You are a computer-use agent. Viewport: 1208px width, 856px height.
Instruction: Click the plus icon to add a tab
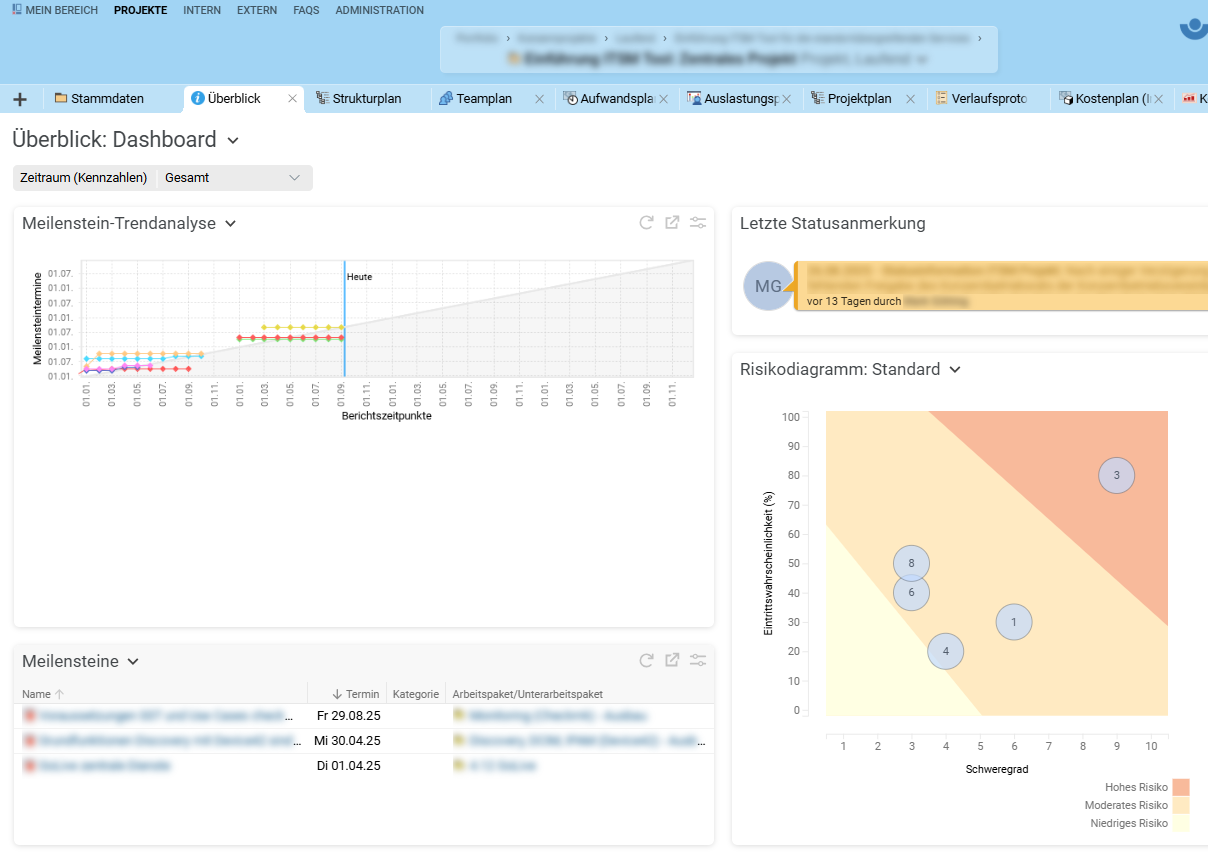click(20, 99)
